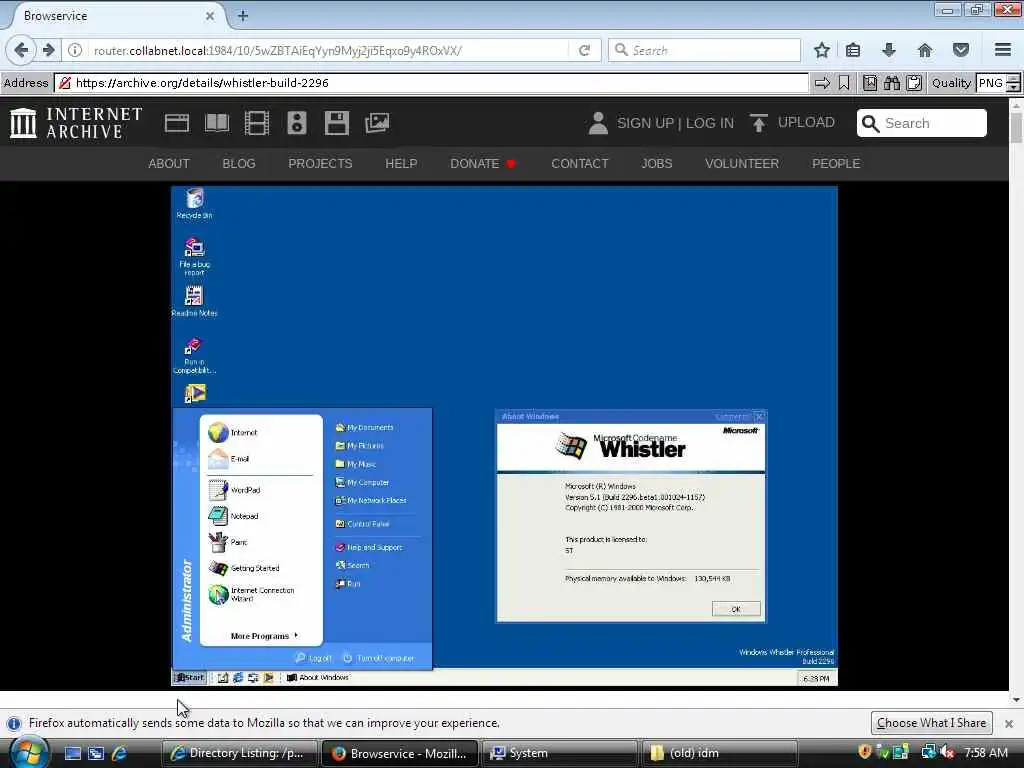Show site information icon in URL bar
The width and height of the screenshot is (1024, 768).
[x=75, y=50]
